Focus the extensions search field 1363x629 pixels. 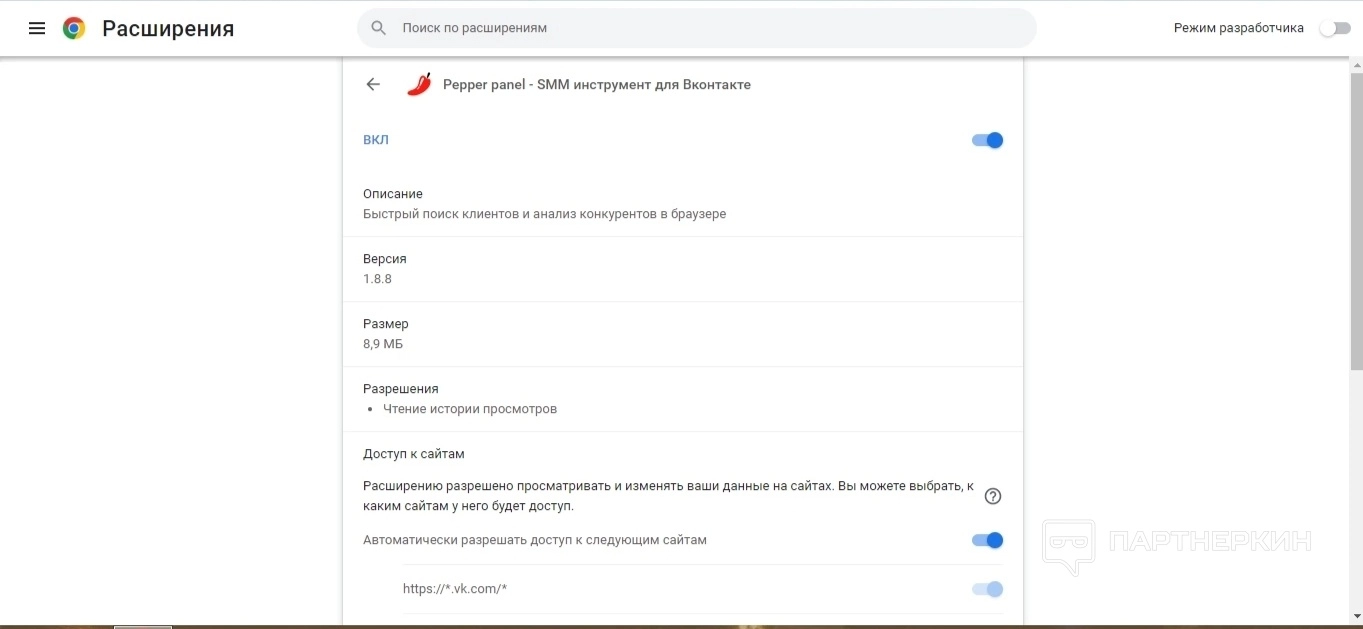pyautogui.click(x=697, y=28)
